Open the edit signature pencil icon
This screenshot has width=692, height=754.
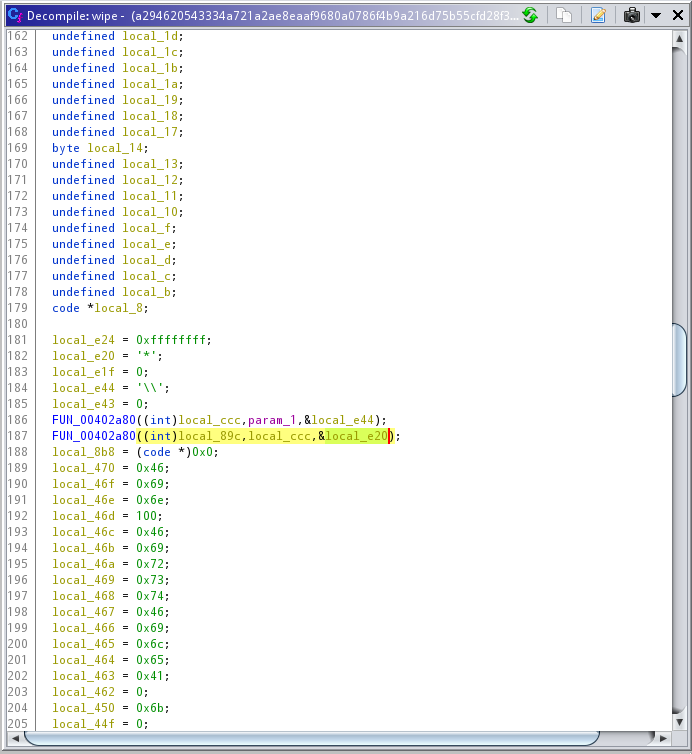(x=598, y=15)
